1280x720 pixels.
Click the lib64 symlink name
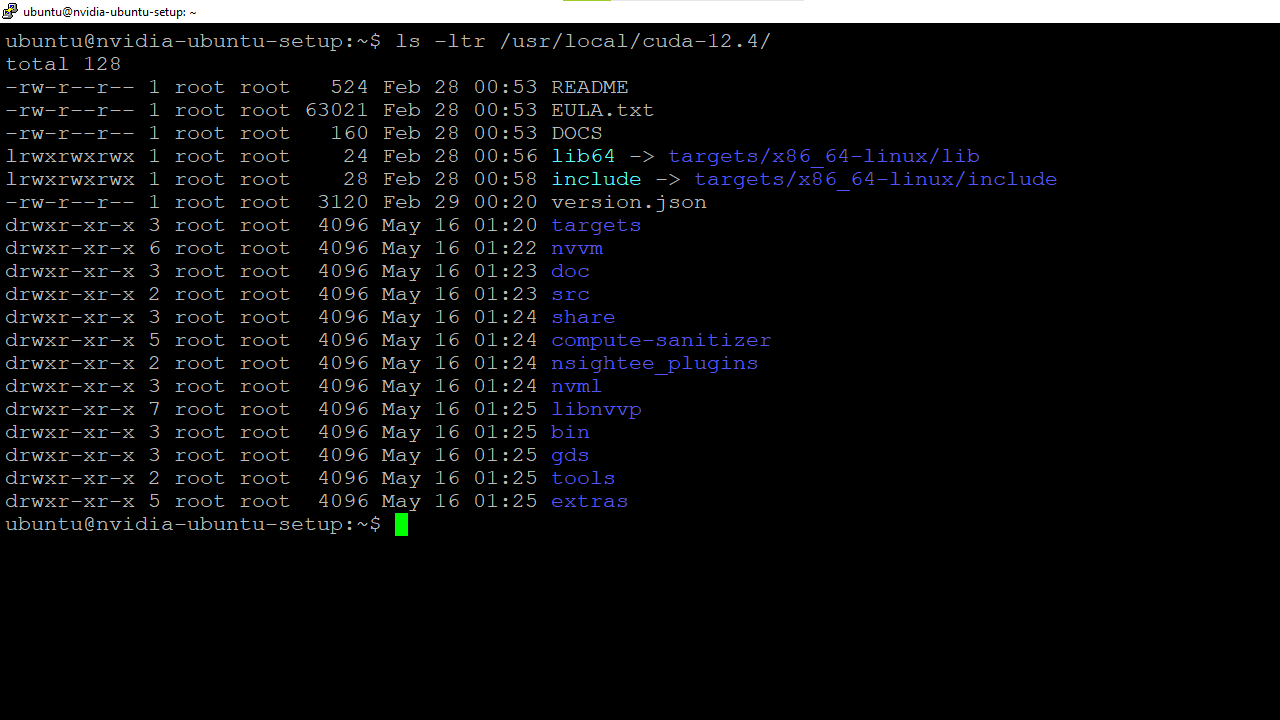pos(583,156)
